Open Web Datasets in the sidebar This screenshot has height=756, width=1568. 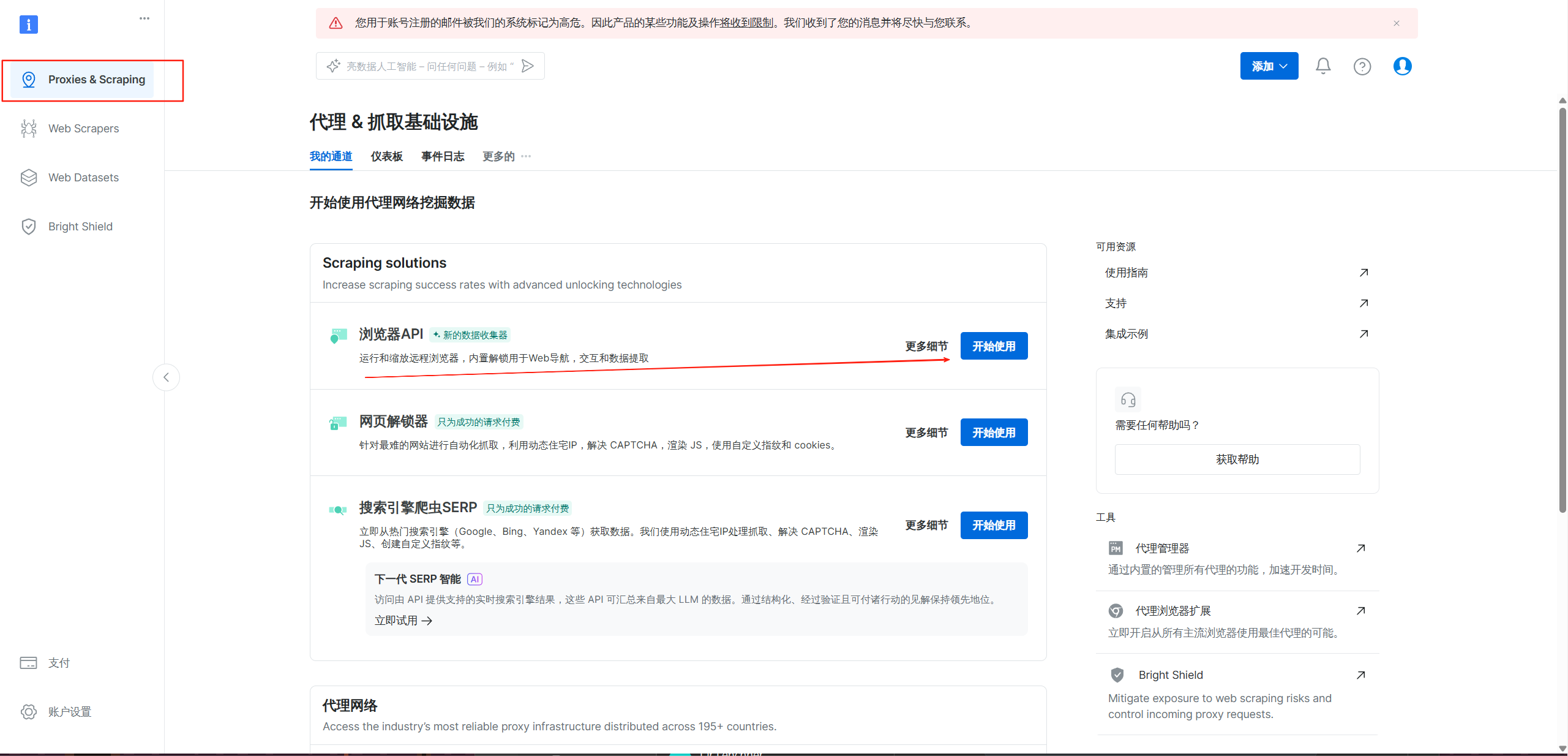tap(83, 178)
